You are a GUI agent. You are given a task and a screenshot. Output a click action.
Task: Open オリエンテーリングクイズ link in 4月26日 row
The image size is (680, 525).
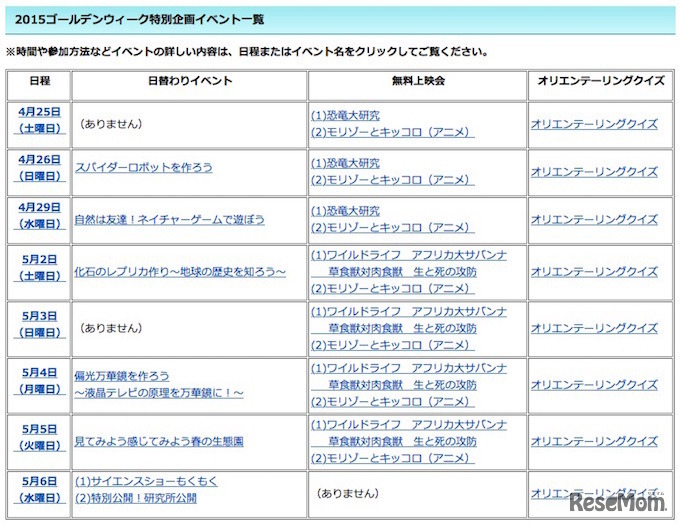coord(595,172)
